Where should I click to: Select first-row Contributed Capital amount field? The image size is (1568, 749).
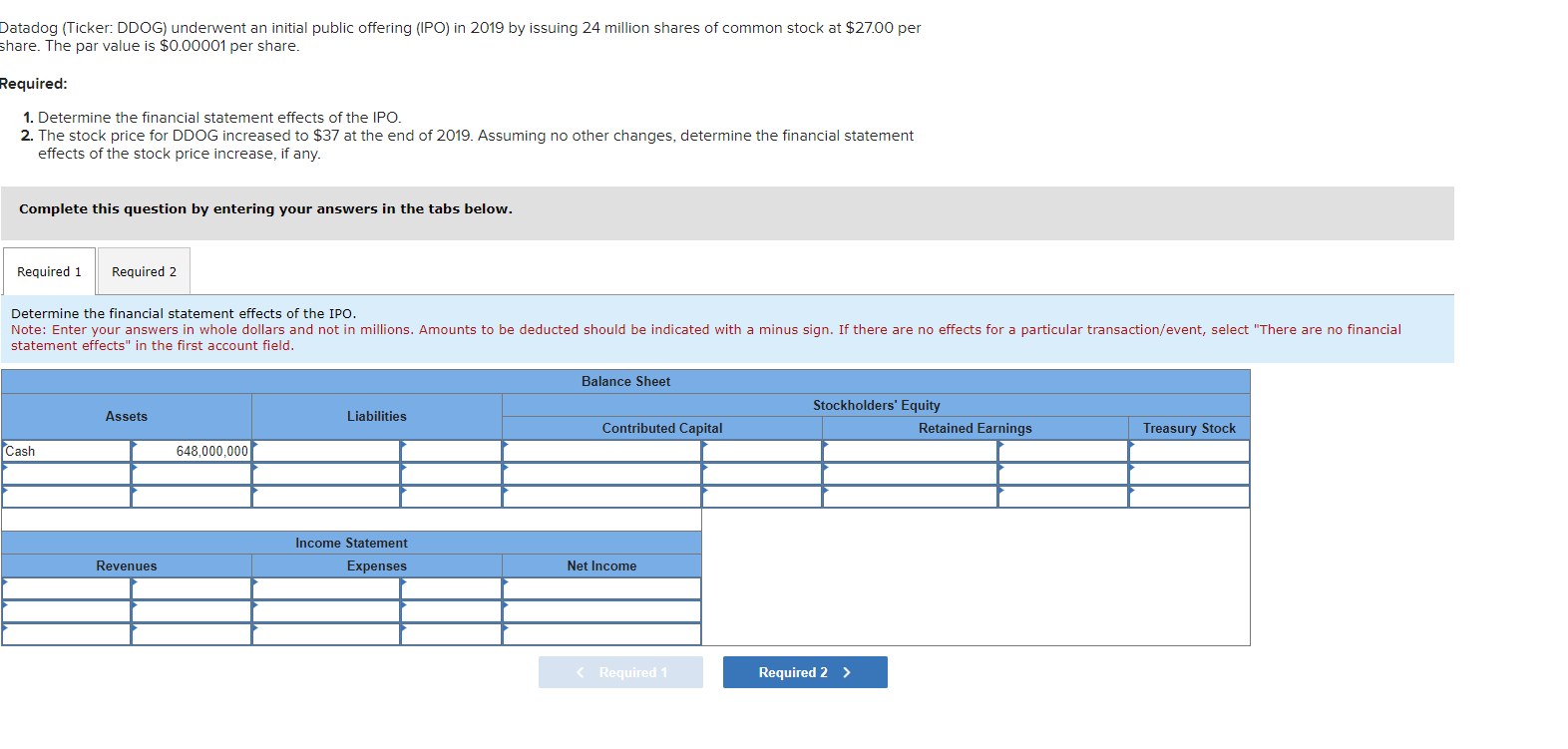click(762, 451)
